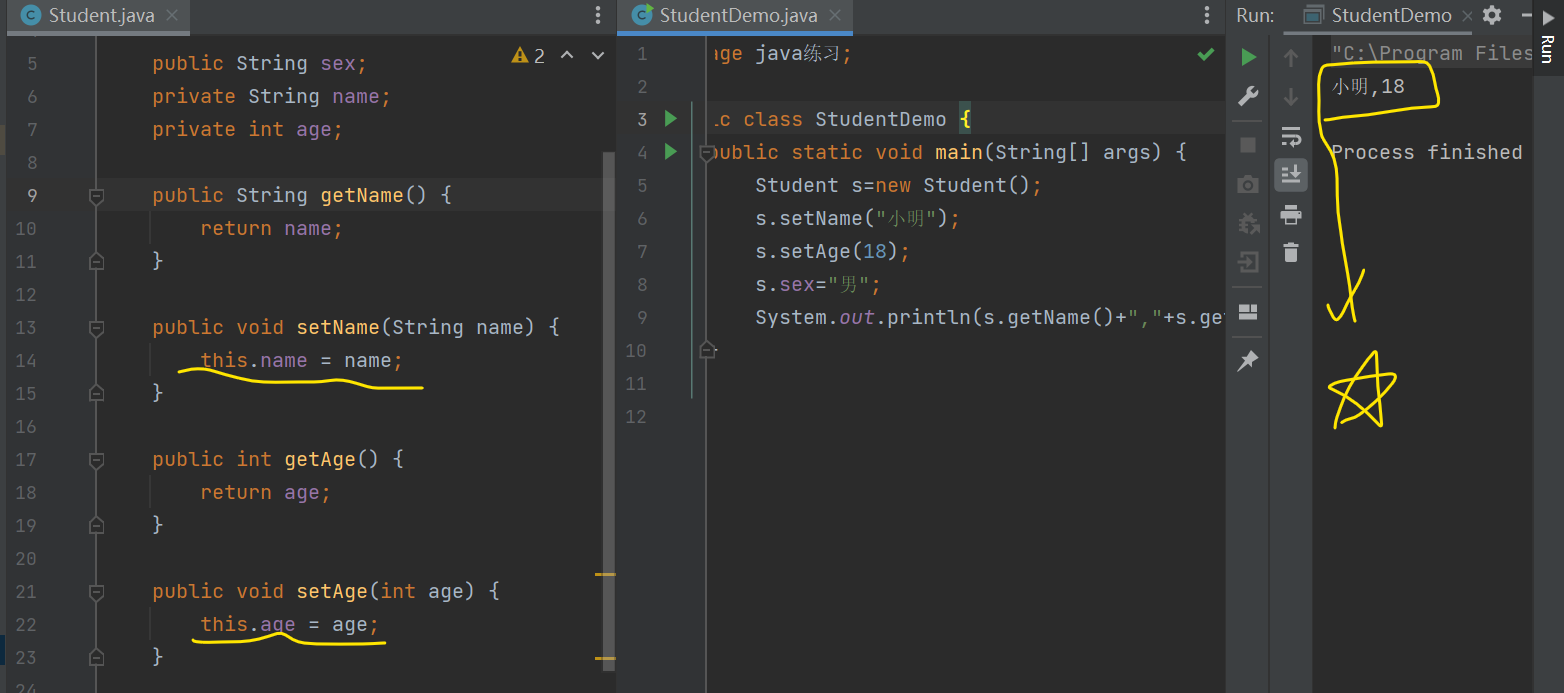Click the s.sex="男" line
This screenshot has height=693, width=1564.
817,285
